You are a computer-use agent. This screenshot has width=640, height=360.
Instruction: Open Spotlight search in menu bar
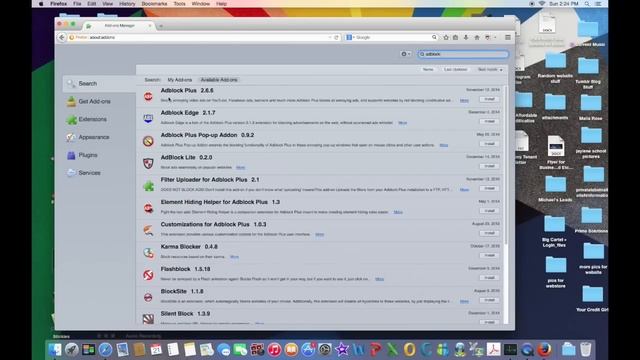[587, 4]
